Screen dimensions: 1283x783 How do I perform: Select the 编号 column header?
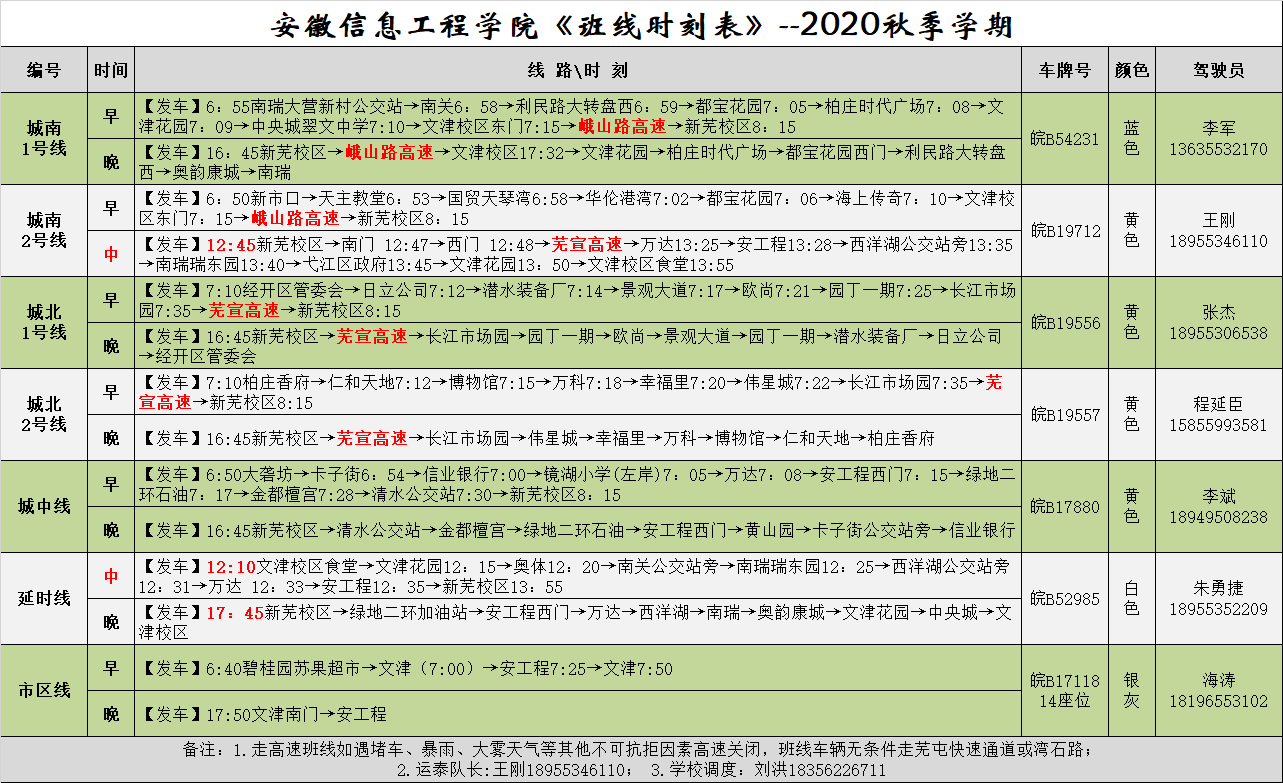click(x=44, y=70)
